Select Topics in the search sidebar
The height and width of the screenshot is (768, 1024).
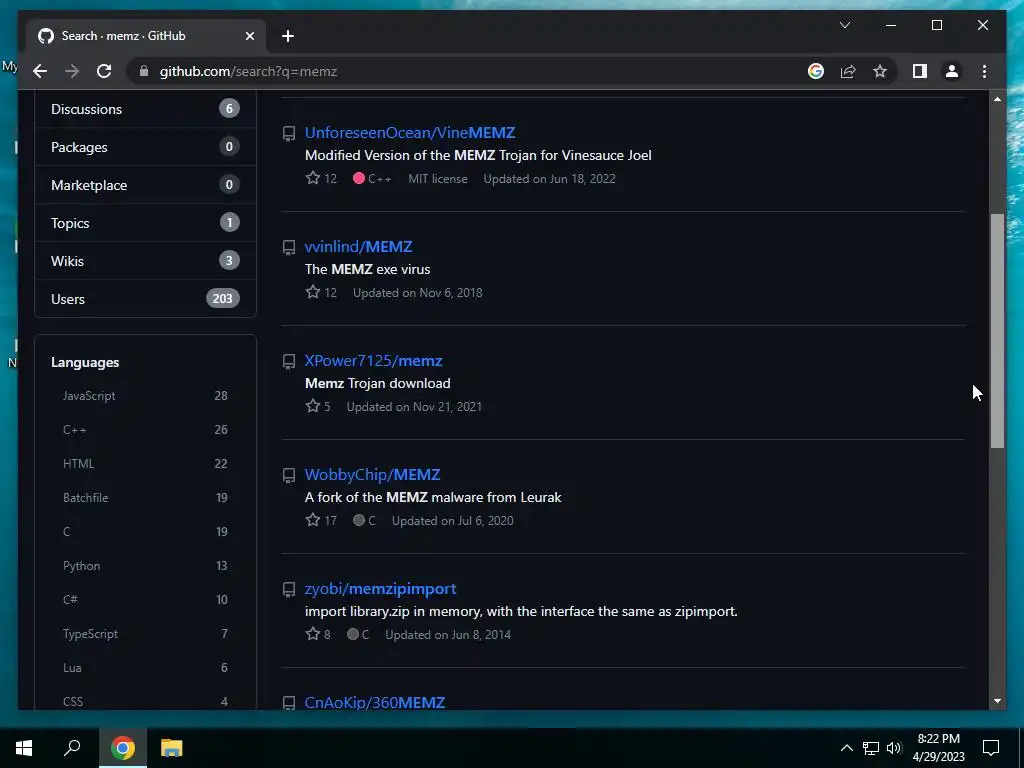coord(145,223)
